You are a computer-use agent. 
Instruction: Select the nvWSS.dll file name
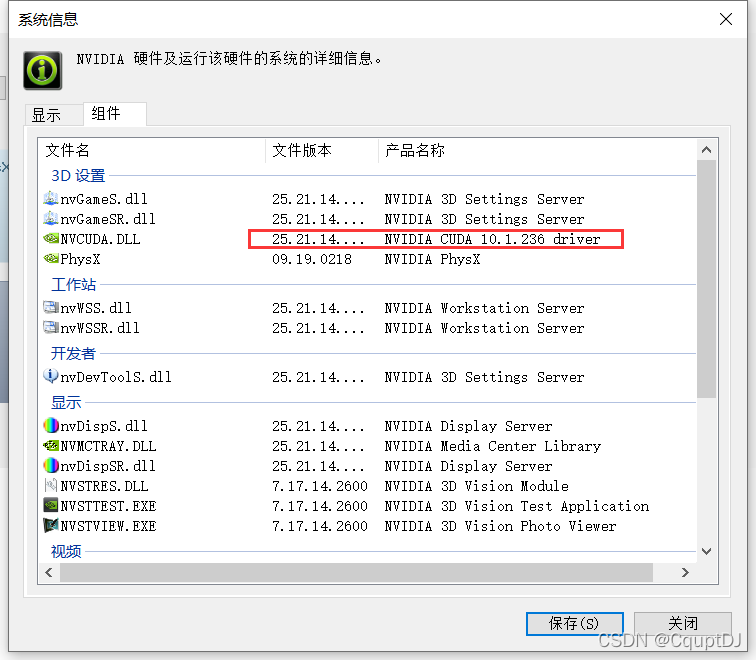pos(95,308)
